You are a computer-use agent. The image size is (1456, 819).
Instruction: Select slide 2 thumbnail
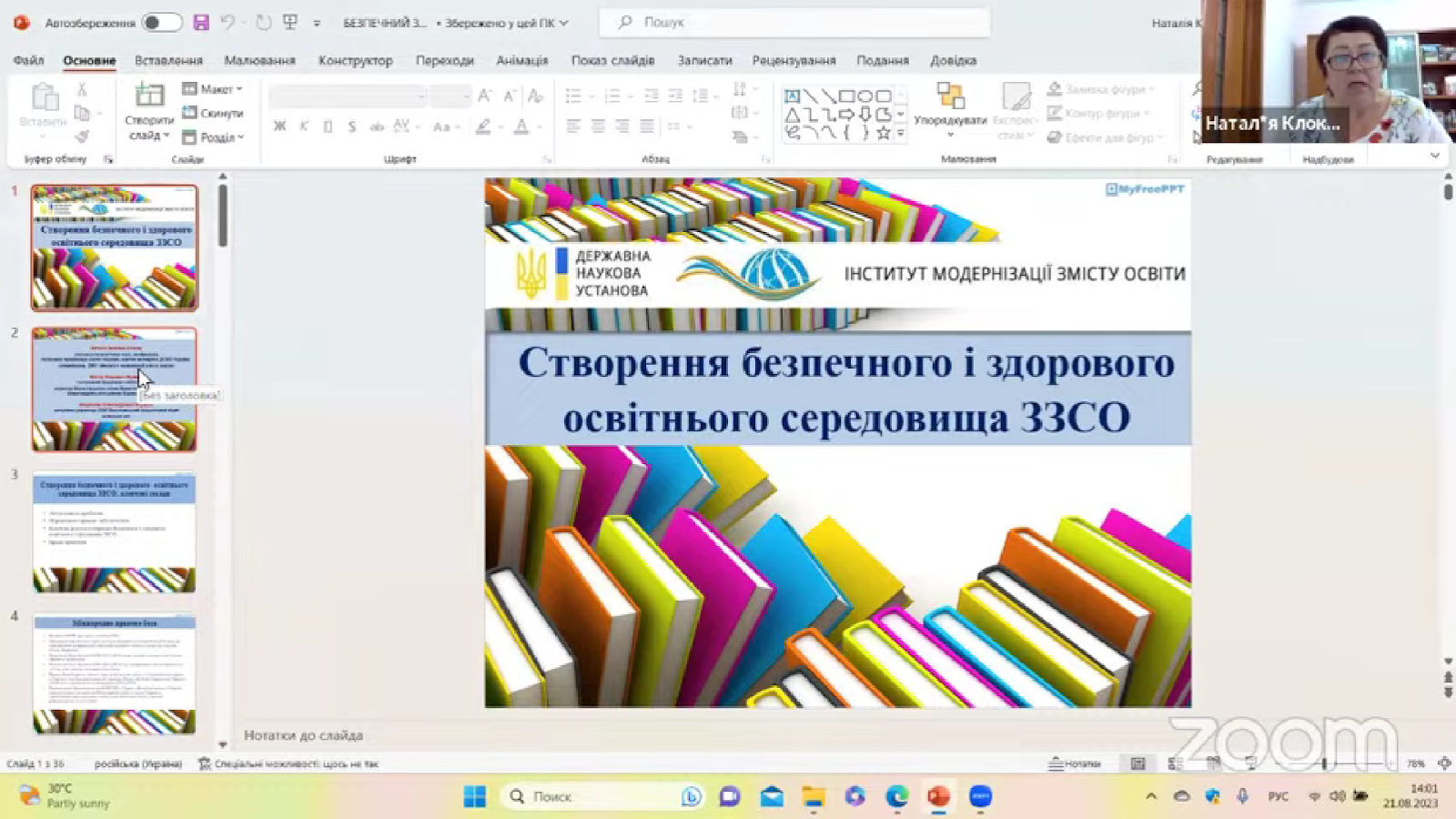115,389
